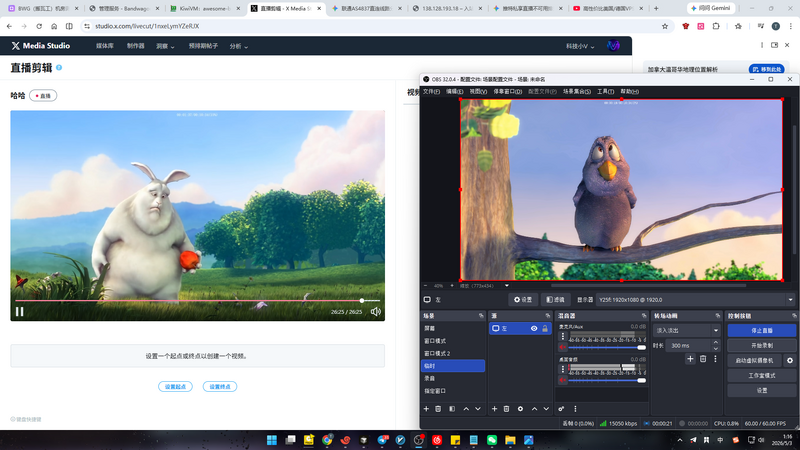
Task: Toggle visibility eye of the 左 source
Action: click(x=534, y=329)
